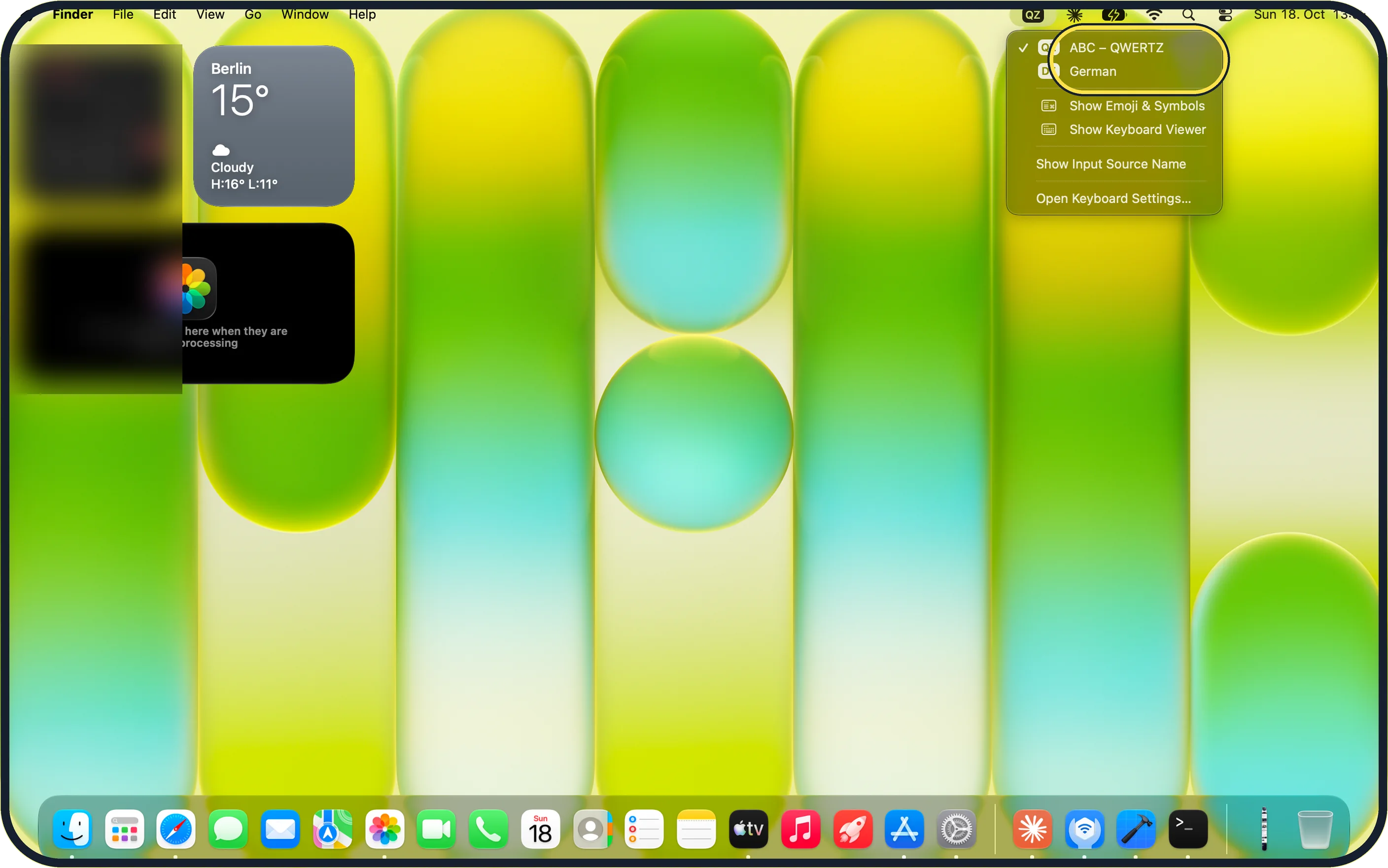Viewport: 1388px width, 868px height.
Task: Open Finder from the Dock
Action: pyautogui.click(x=72, y=829)
